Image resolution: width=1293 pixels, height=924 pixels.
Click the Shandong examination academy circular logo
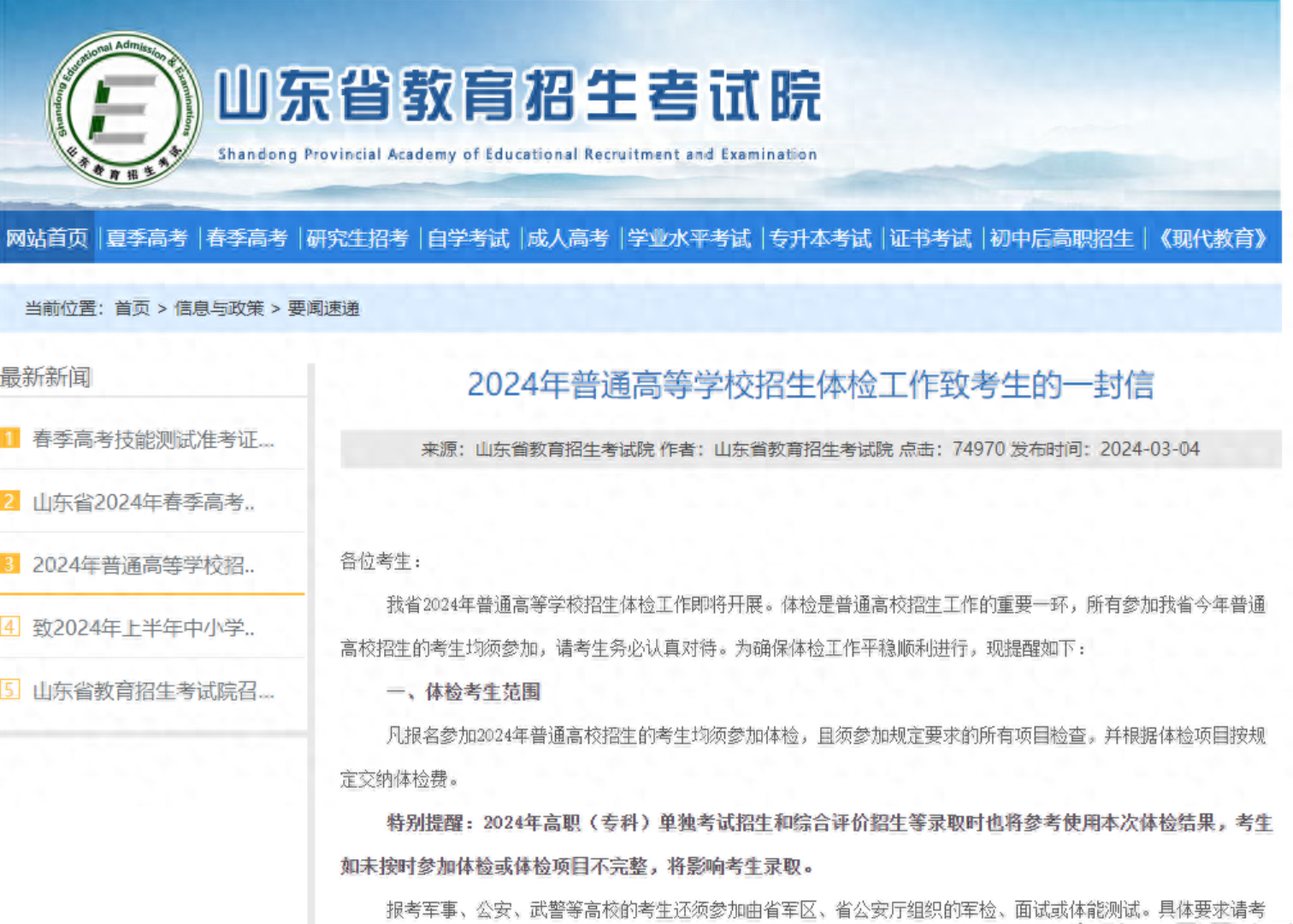coord(124,109)
